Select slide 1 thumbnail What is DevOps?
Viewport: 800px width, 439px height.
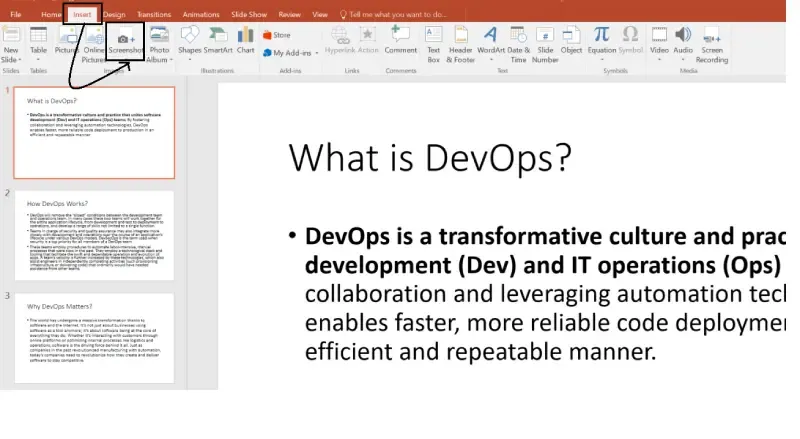(94, 133)
